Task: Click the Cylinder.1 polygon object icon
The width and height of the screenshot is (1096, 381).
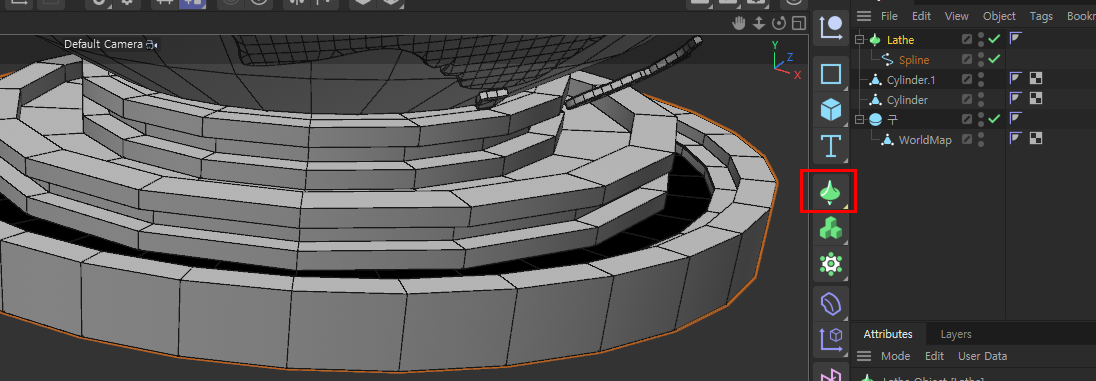Action: pyautogui.click(x=874, y=80)
